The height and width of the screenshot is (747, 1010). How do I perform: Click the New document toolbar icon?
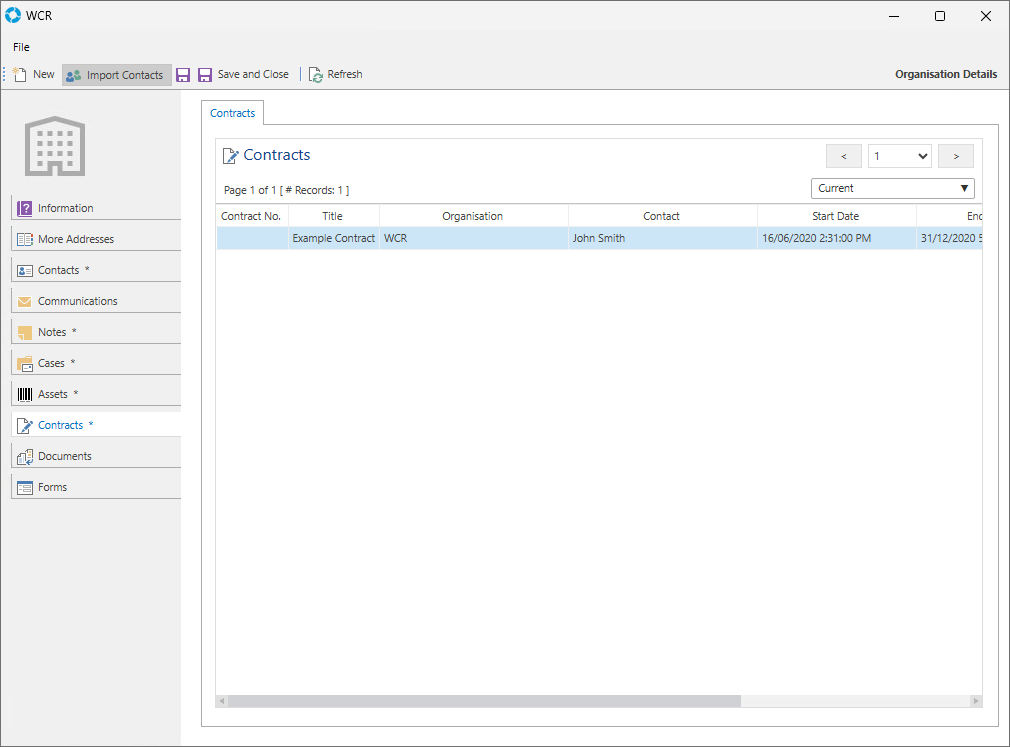click(20, 75)
